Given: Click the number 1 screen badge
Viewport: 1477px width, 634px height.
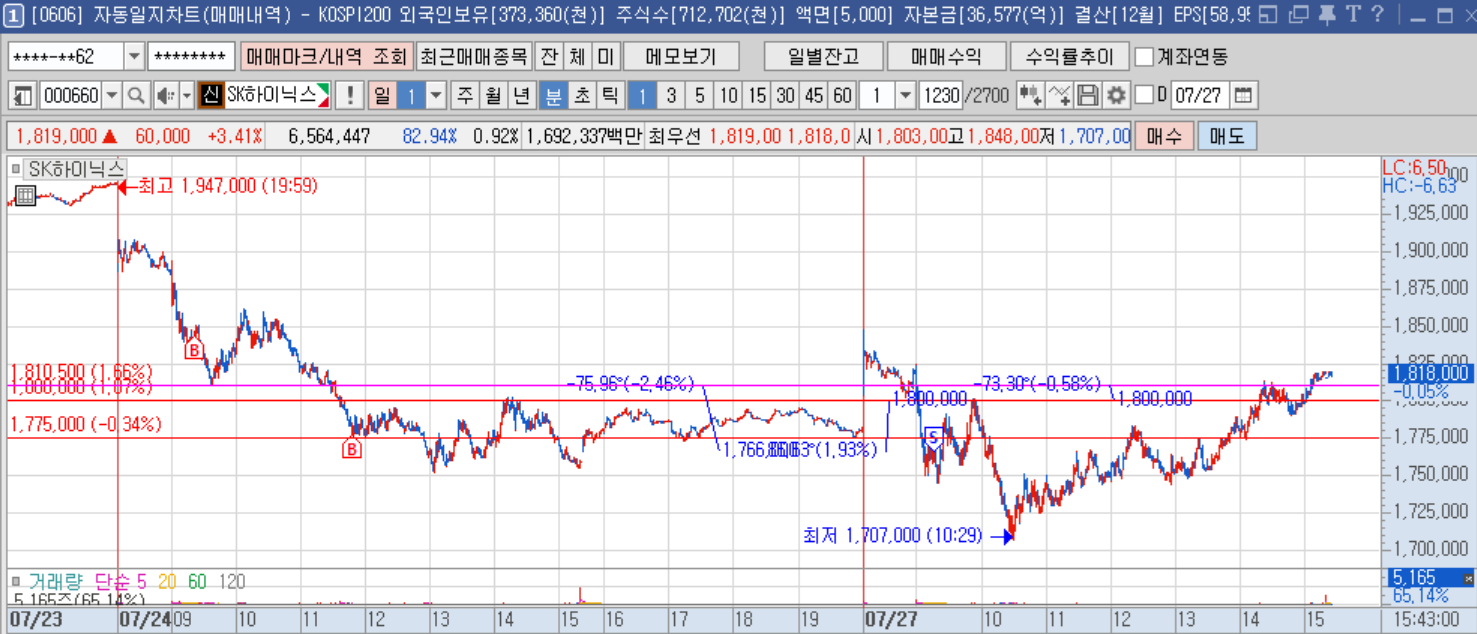Looking at the screenshot, I should (x=14, y=15).
